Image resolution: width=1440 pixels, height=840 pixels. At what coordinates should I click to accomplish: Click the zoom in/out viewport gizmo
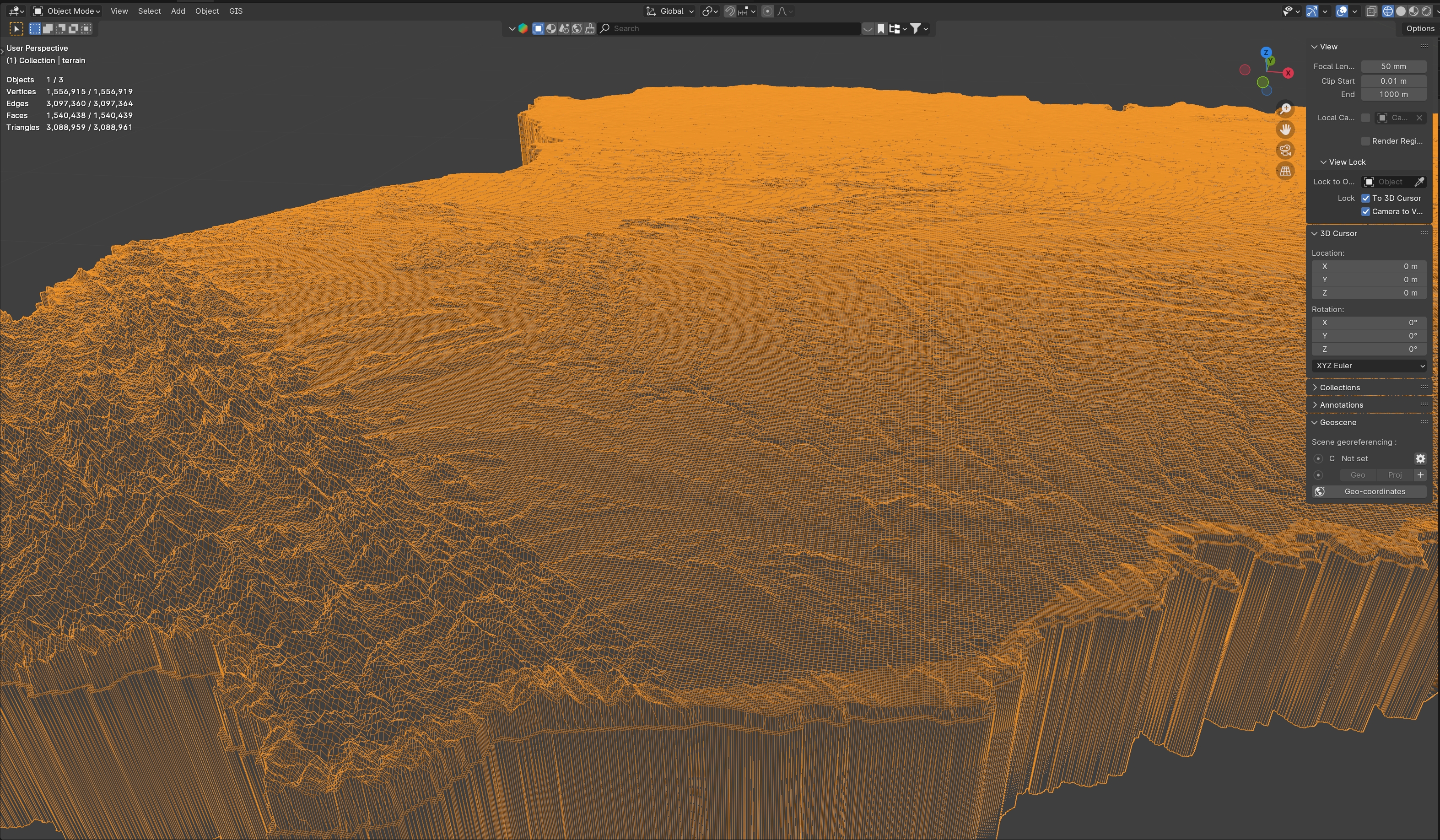(1285, 108)
